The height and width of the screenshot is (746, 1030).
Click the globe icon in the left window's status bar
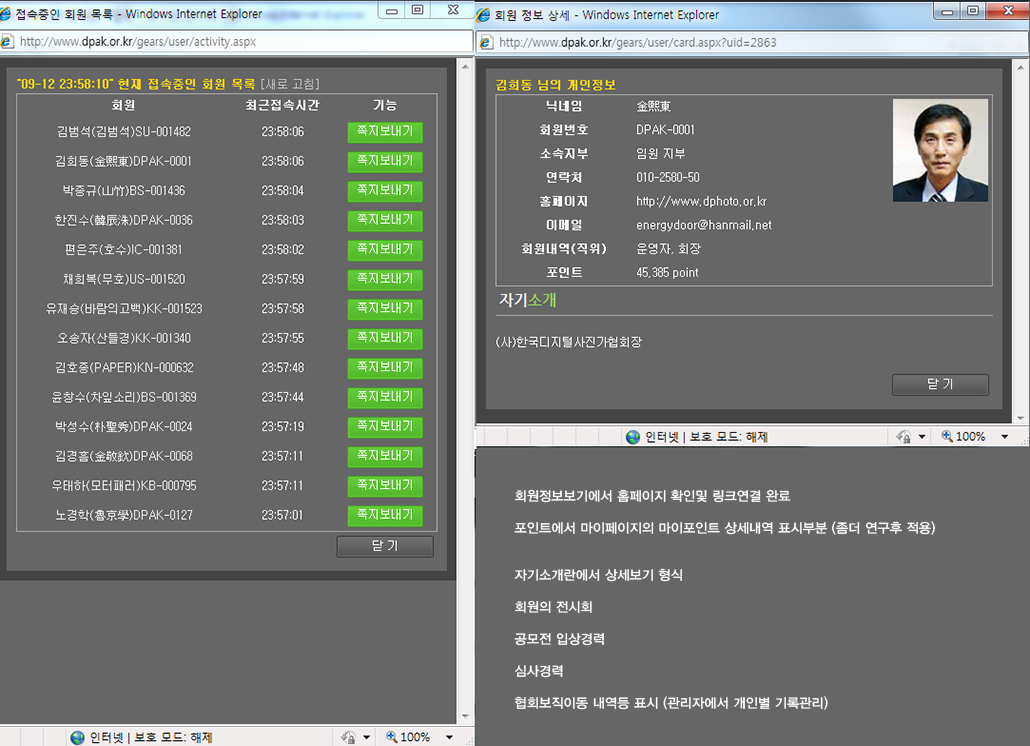(78, 737)
